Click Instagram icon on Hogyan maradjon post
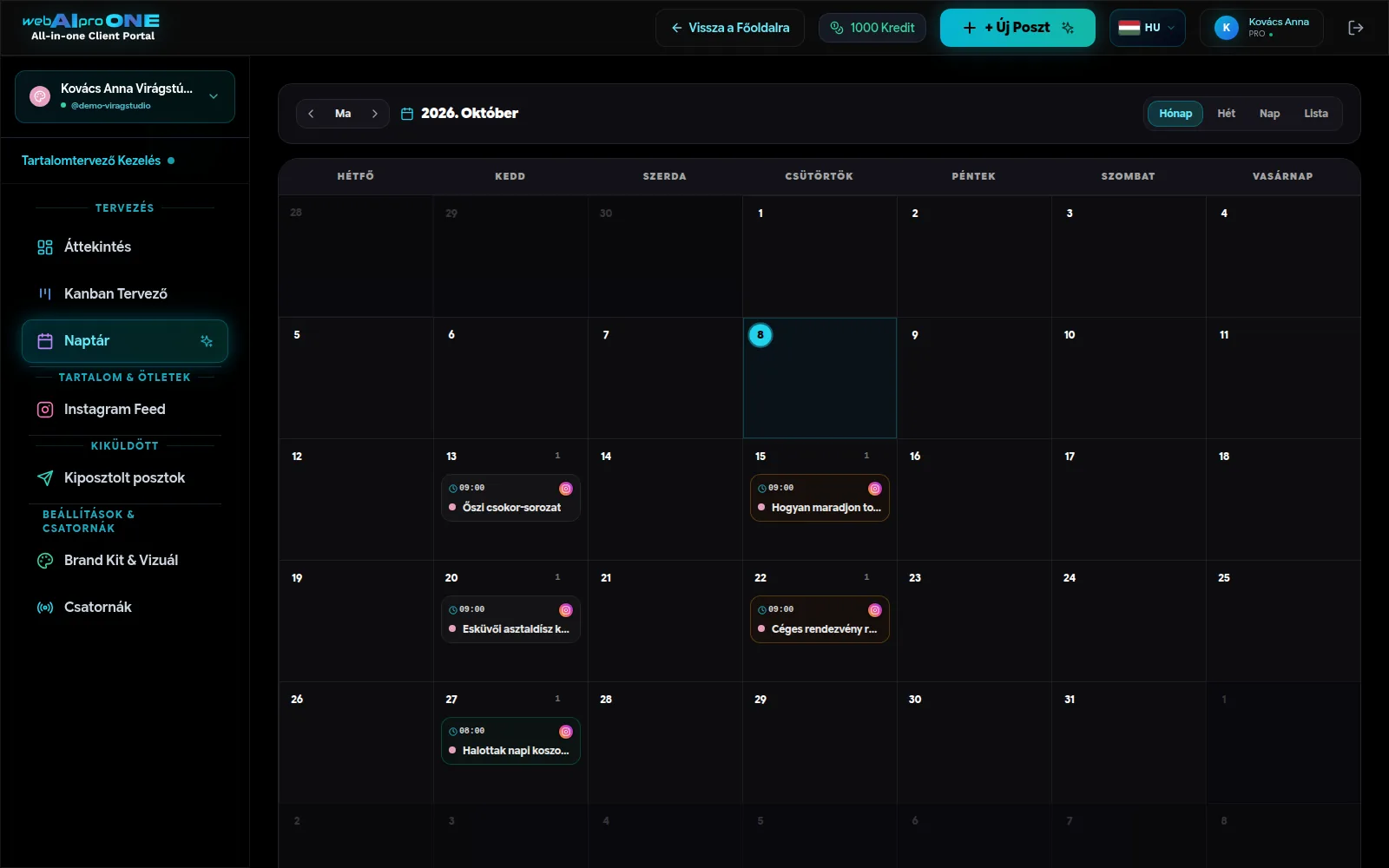The image size is (1389, 868). point(875,489)
